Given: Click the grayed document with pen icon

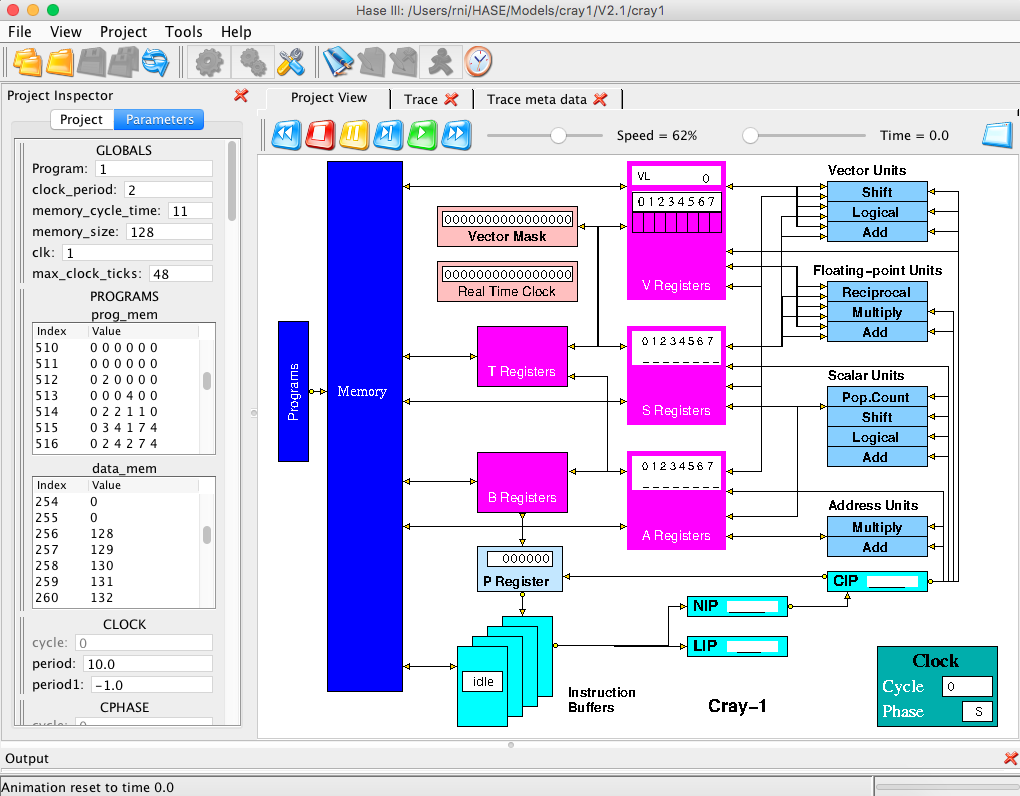Looking at the screenshot, I should [x=371, y=62].
